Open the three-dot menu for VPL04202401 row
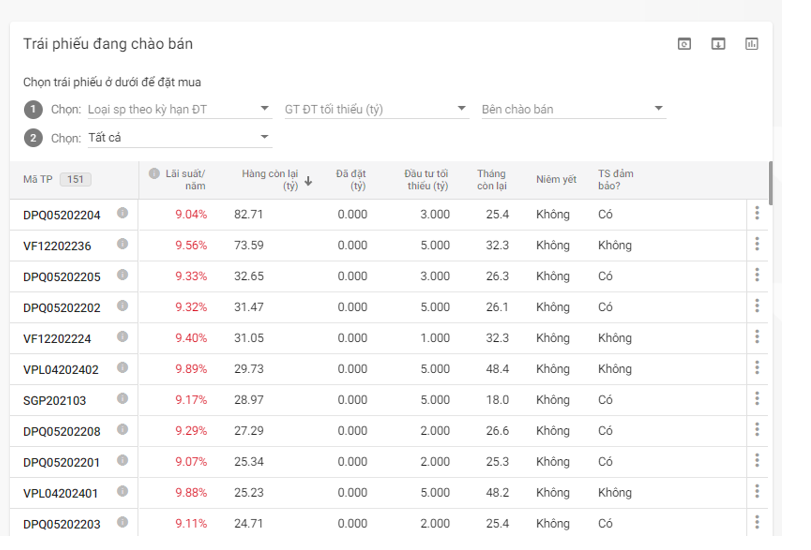Image resolution: width=811 pixels, height=550 pixels. 757,492
